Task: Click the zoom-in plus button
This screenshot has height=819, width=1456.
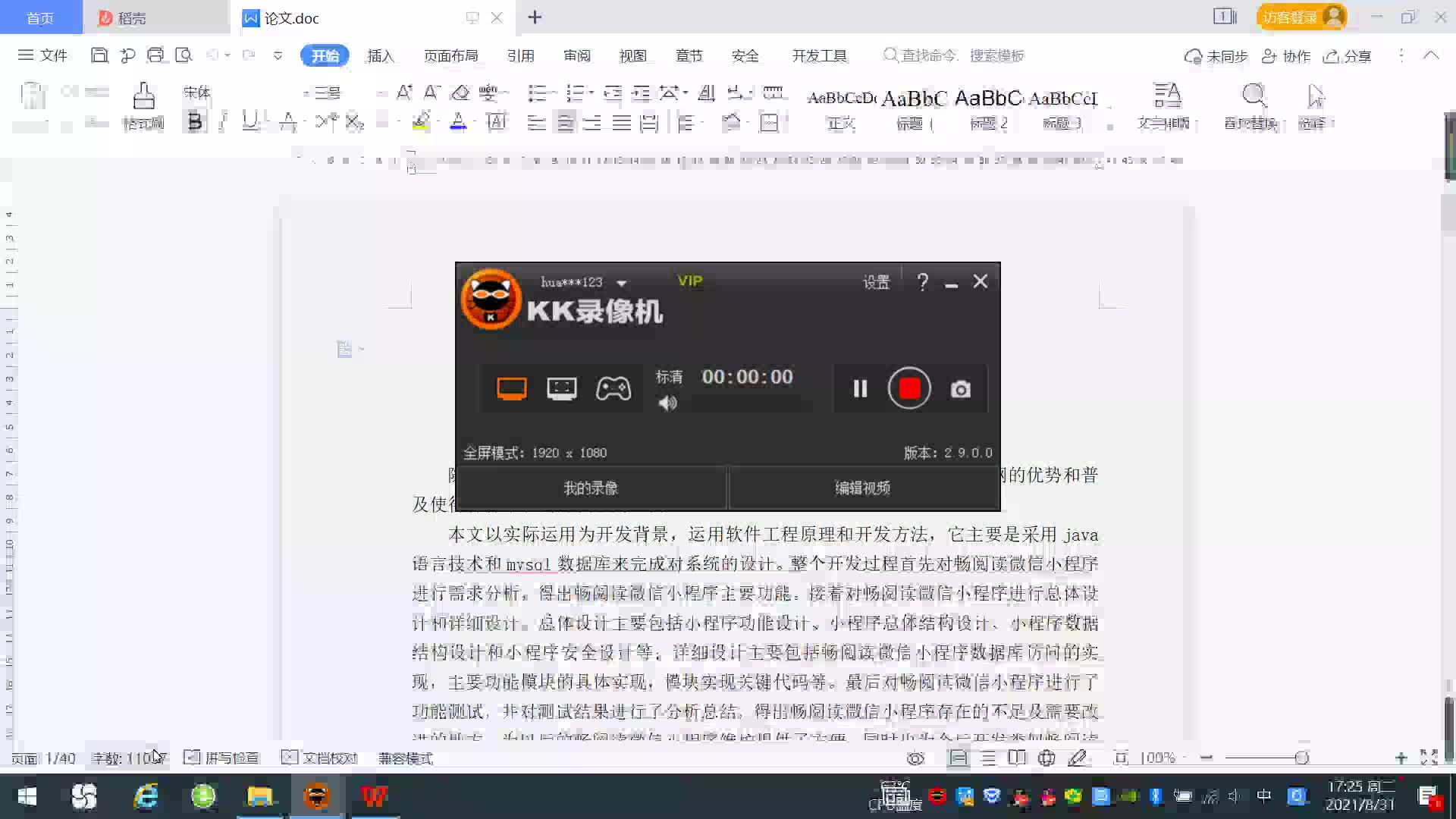Action: [x=1401, y=758]
